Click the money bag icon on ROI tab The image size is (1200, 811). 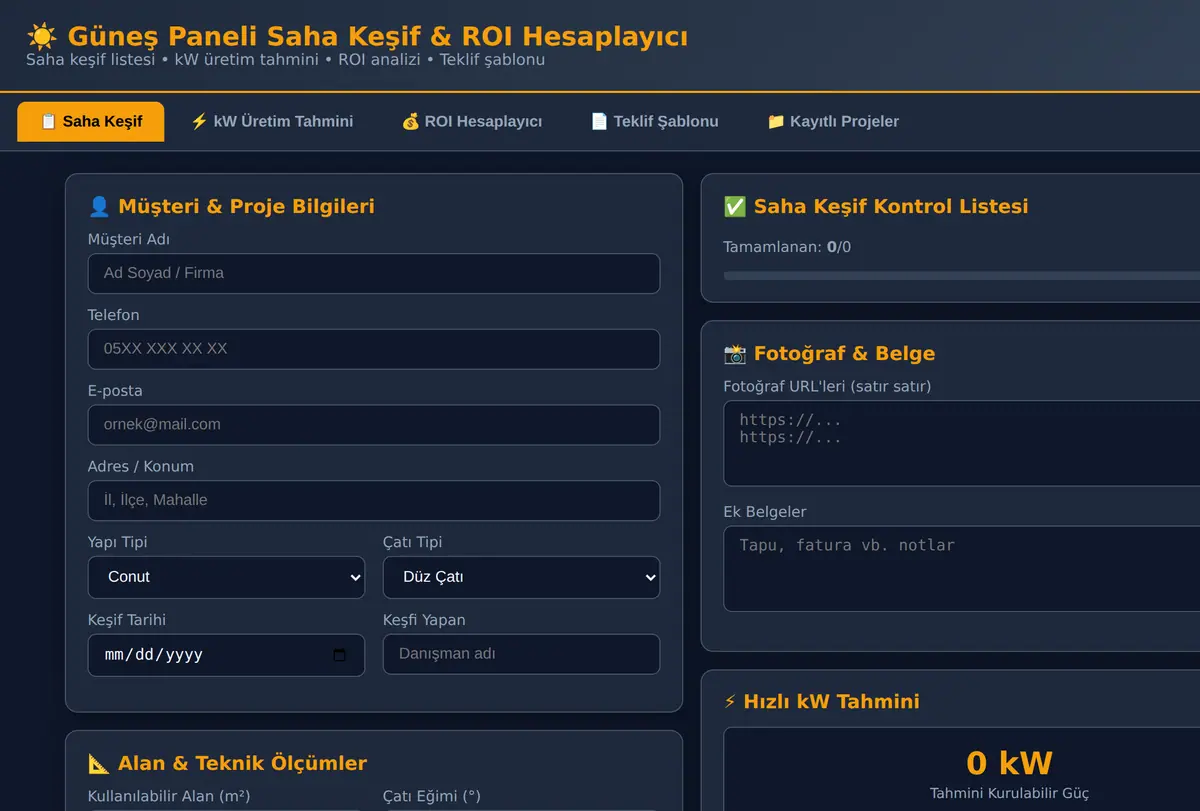[410, 121]
